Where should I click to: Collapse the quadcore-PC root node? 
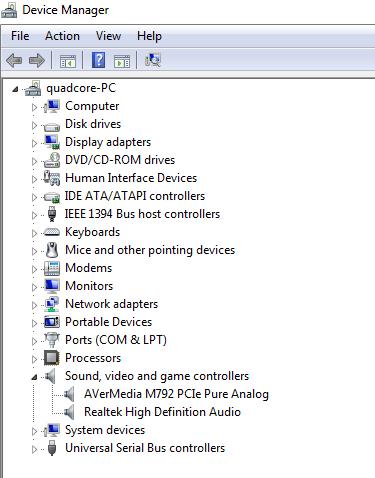[x=15, y=89]
